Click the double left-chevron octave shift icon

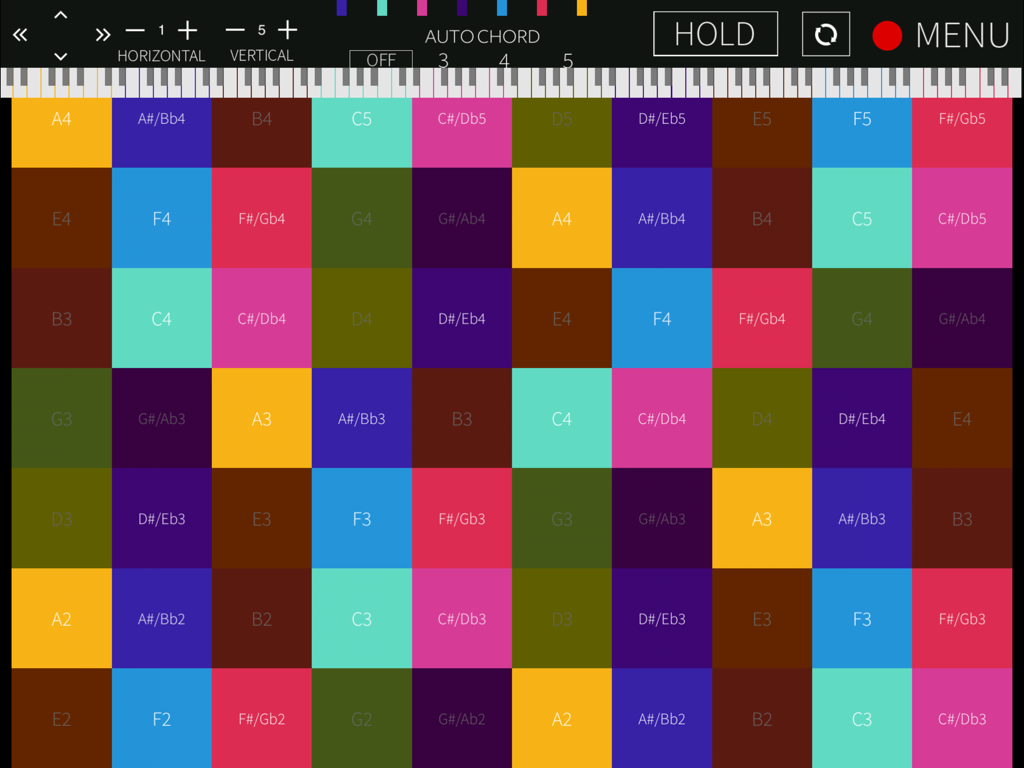[x=19, y=34]
